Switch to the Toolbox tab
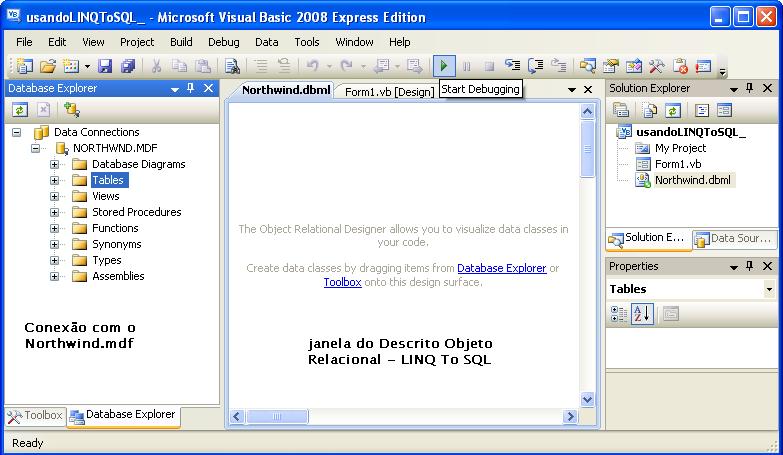This screenshot has height=455, width=783. [x=36, y=416]
